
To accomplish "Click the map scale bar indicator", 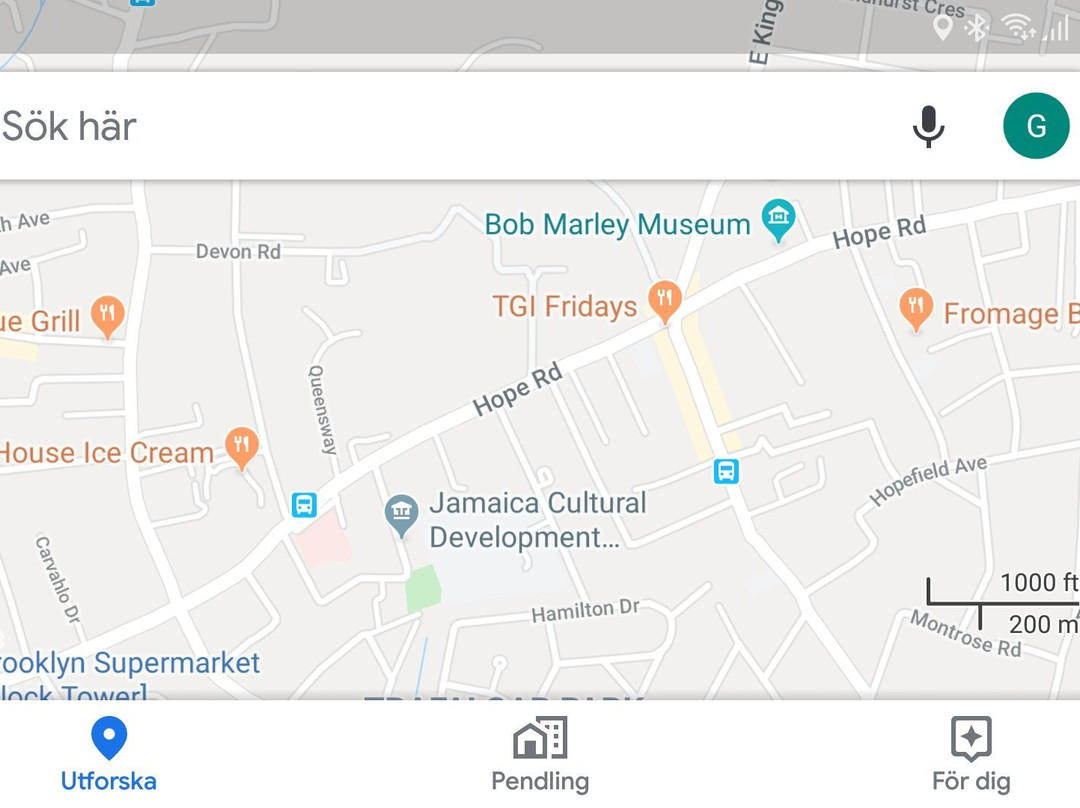I will point(1003,604).
